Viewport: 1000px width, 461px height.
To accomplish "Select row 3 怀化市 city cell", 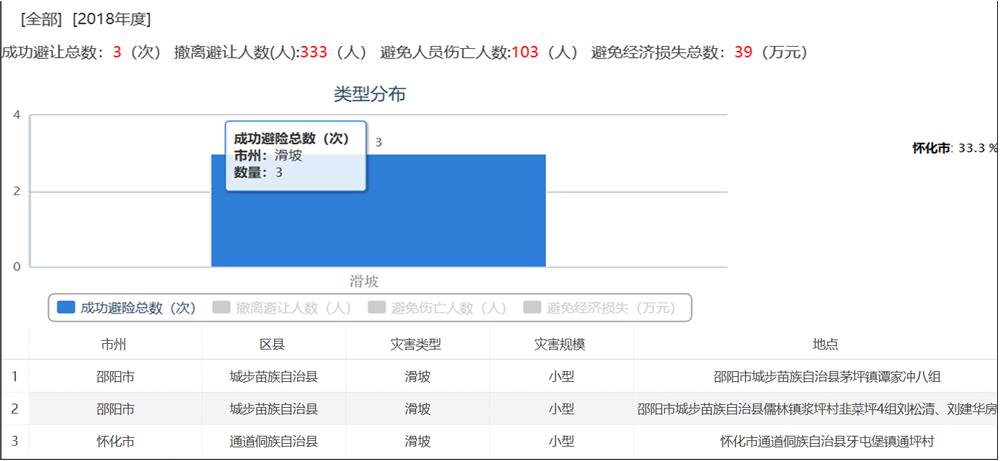I will (x=115, y=440).
